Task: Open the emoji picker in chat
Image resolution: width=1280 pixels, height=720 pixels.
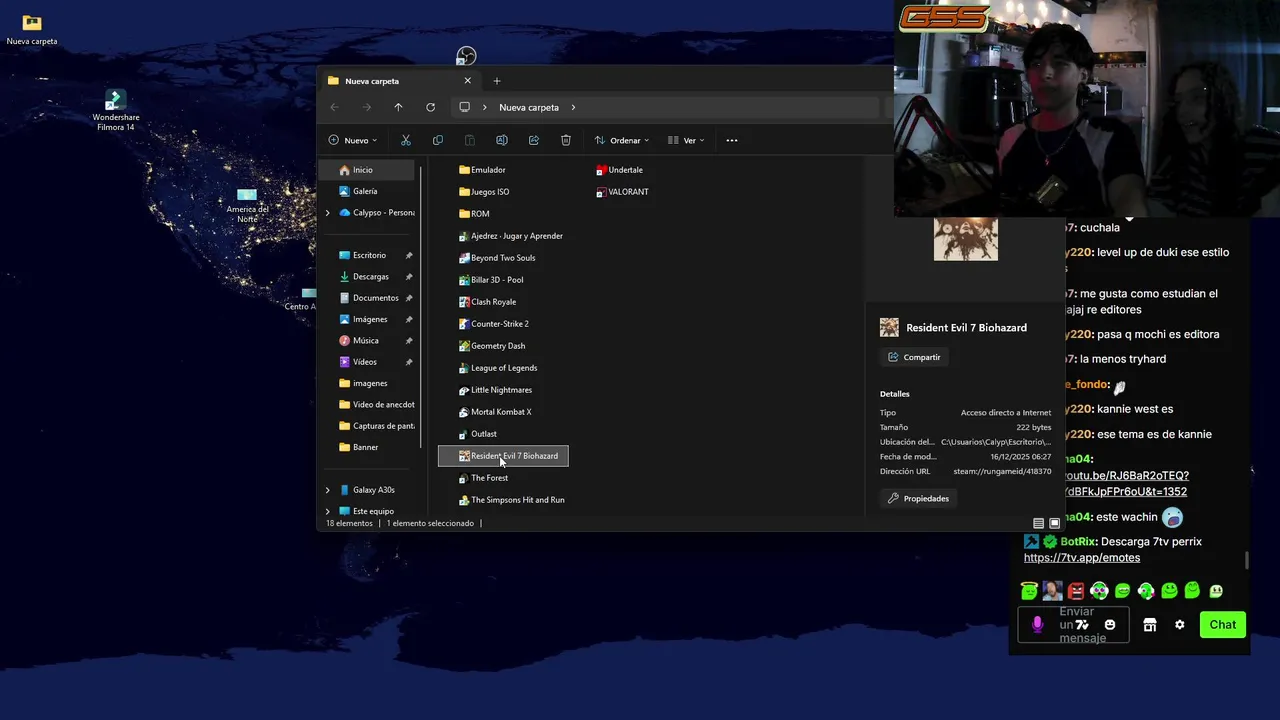Action: point(1109,625)
